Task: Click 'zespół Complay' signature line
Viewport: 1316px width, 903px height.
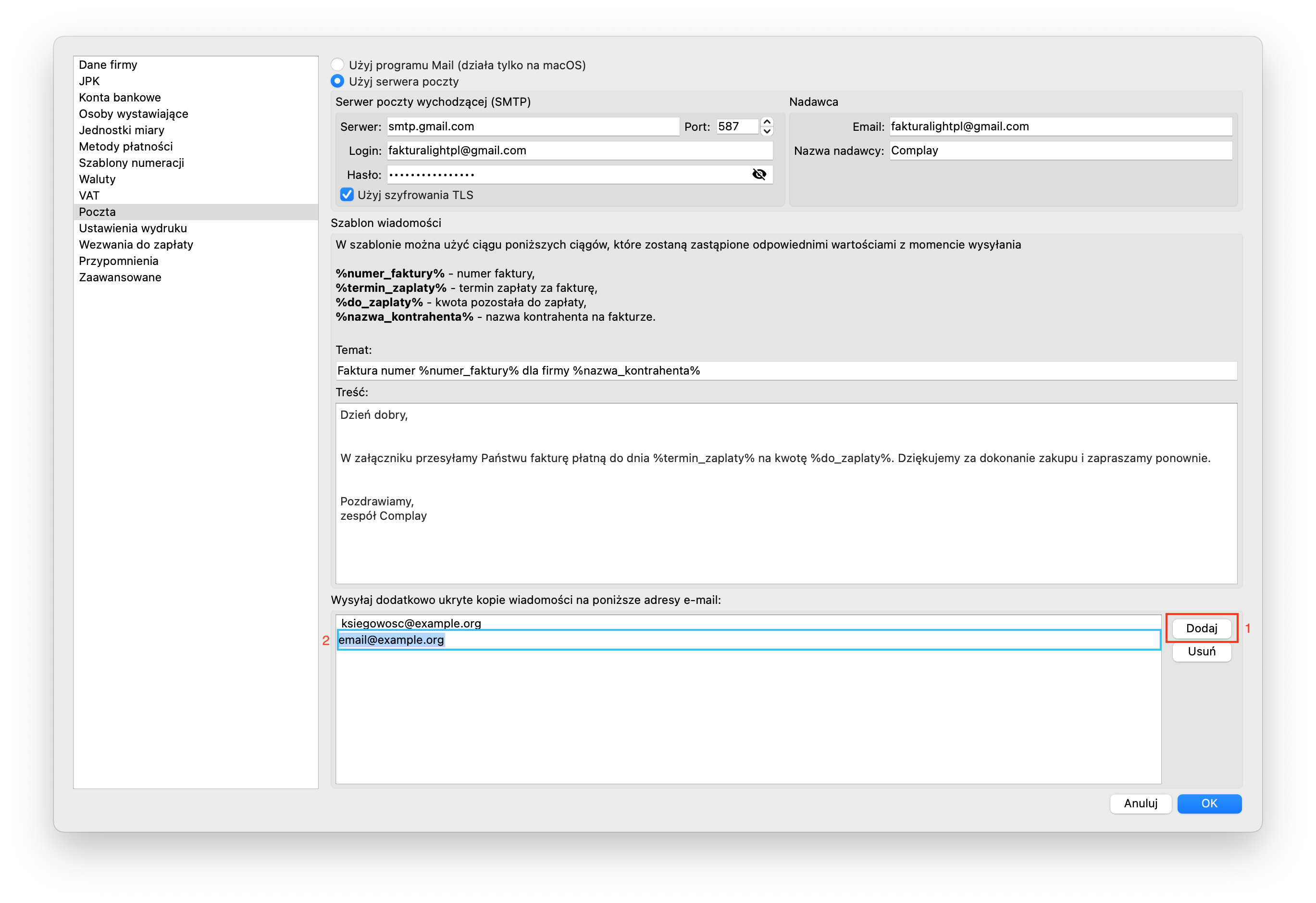Action: (x=384, y=516)
